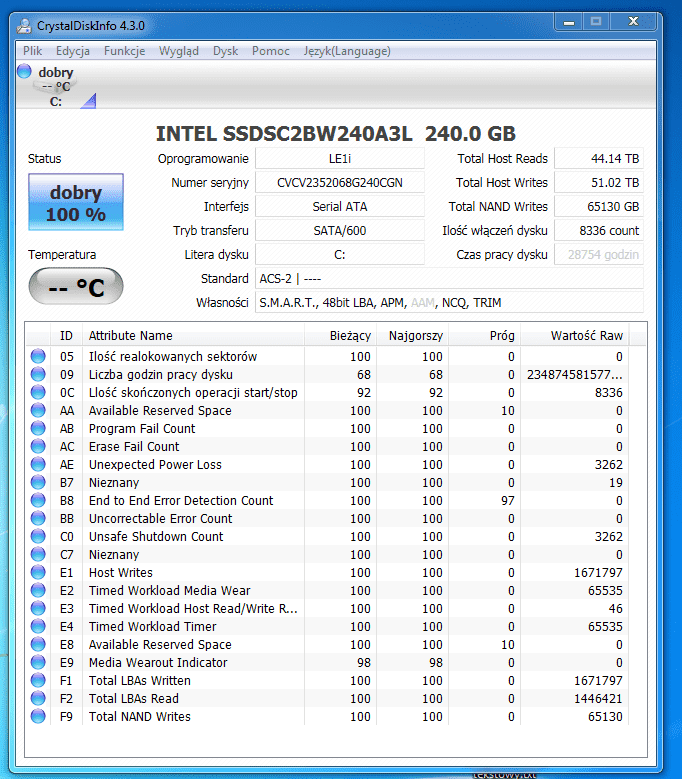Click the Attribute Name column header
Screen dimensions: 682x779
pyautogui.click(x=193, y=336)
